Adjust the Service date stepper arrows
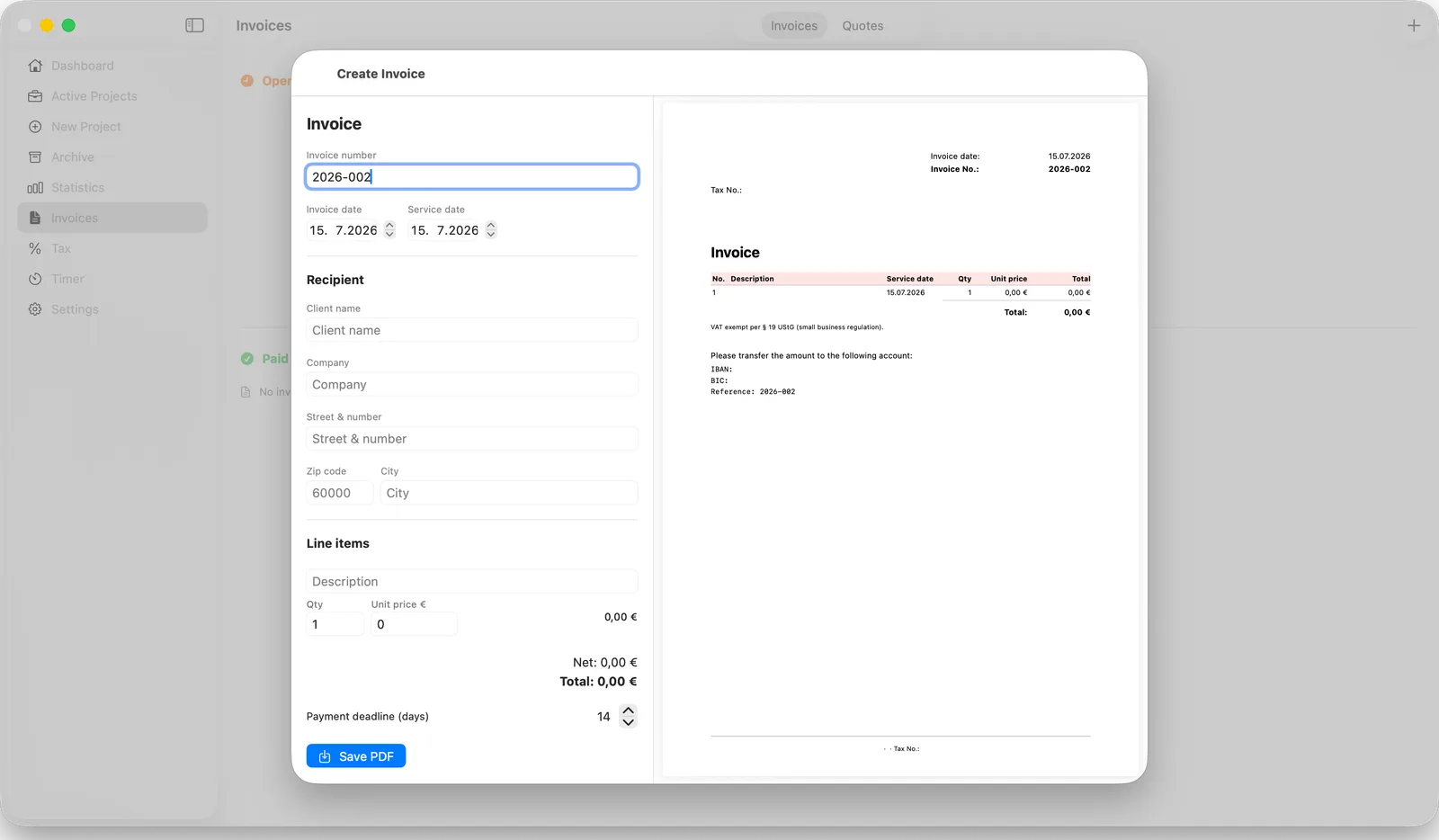The height and width of the screenshot is (840, 1439). (491, 230)
